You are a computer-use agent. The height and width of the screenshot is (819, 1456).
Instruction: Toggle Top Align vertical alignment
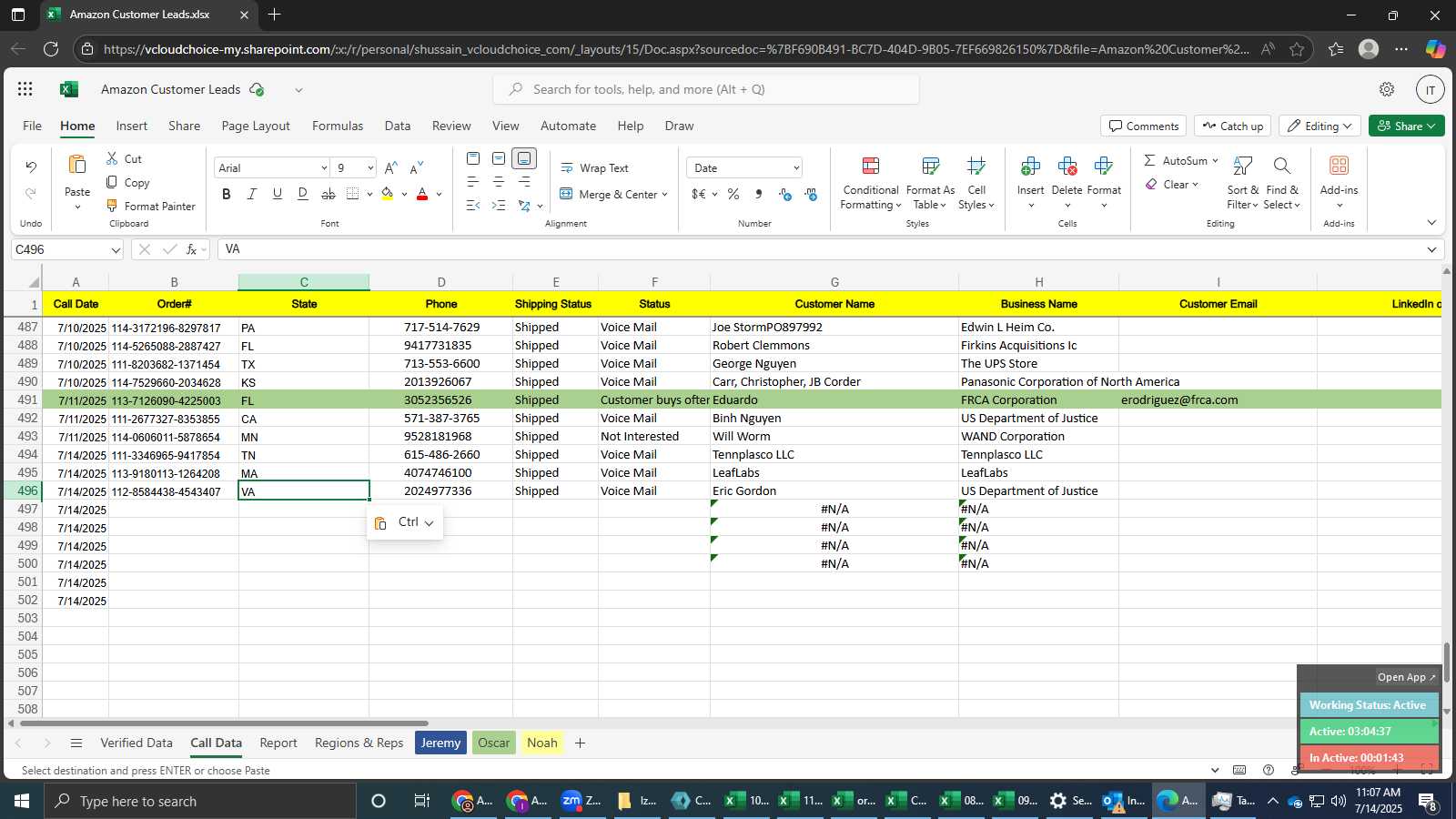pos(473,158)
